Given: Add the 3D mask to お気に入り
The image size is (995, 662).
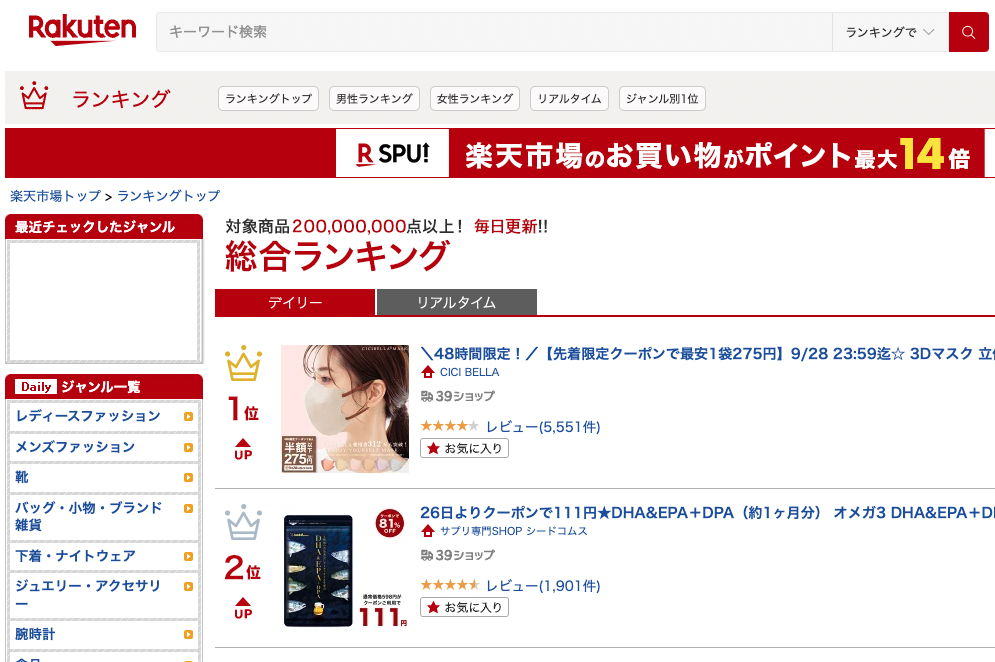Looking at the screenshot, I should coord(465,449).
